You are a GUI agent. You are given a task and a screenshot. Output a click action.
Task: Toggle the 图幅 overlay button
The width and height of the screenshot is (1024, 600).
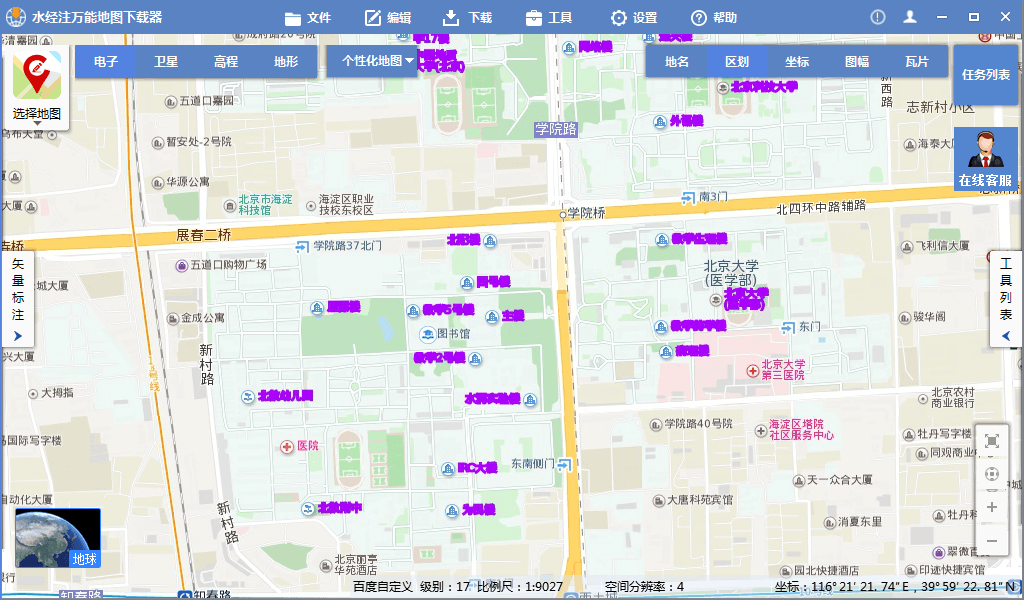click(857, 61)
